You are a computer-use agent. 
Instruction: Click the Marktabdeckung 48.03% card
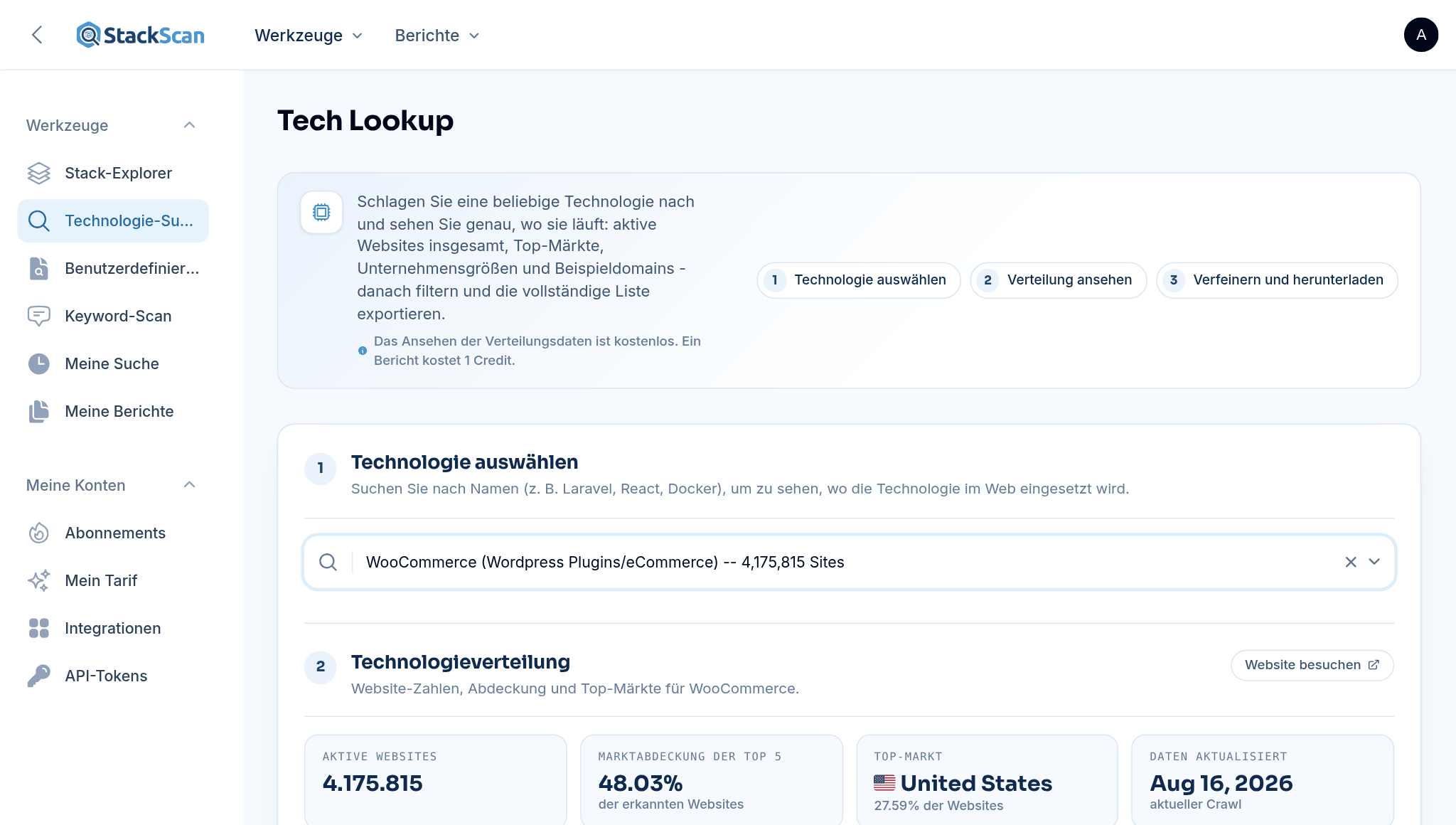(711, 779)
